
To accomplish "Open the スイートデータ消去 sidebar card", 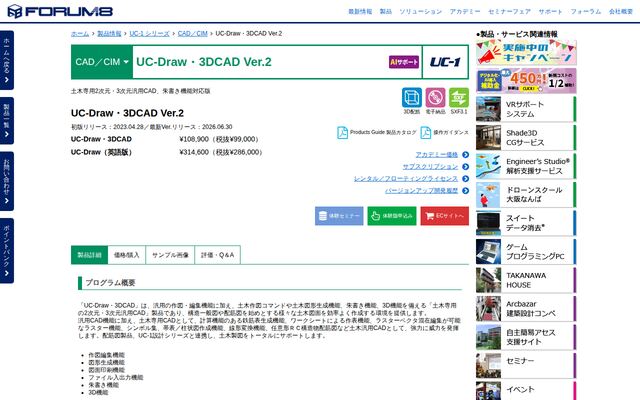I will (526, 223).
